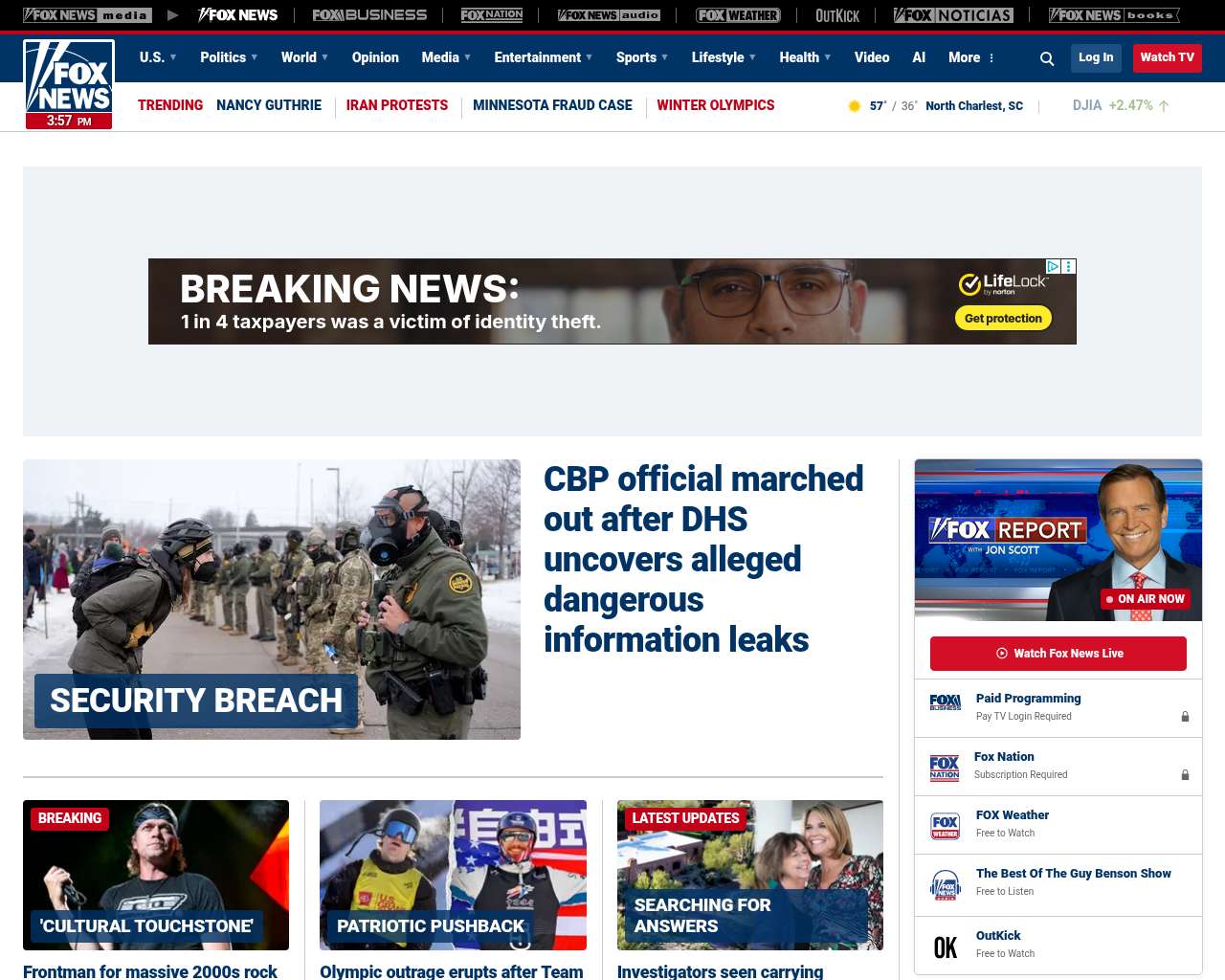1225x980 pixels.
Task: Click the DJIA up-arrow indicator
Action: [x=1164, y=106]
